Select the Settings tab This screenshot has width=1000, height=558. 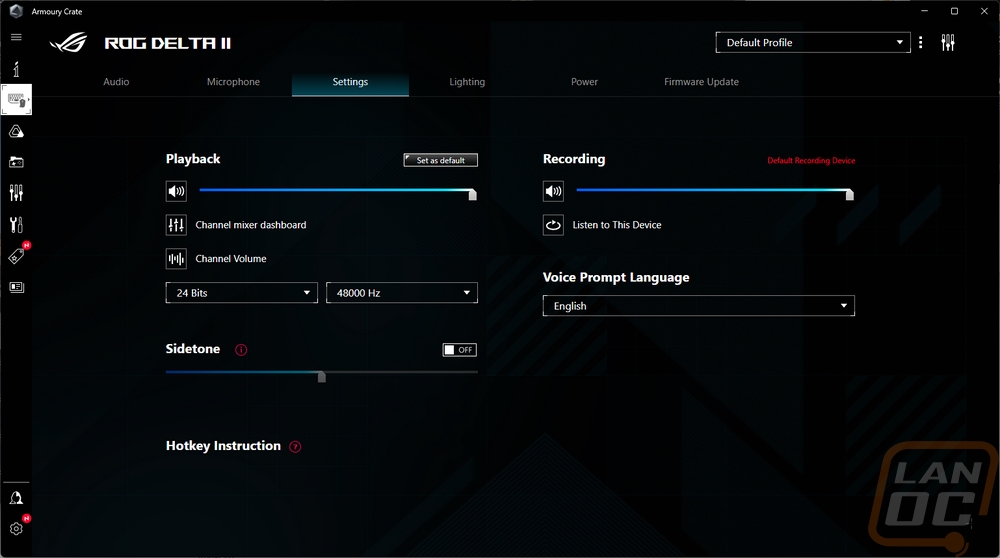[350, 82]
